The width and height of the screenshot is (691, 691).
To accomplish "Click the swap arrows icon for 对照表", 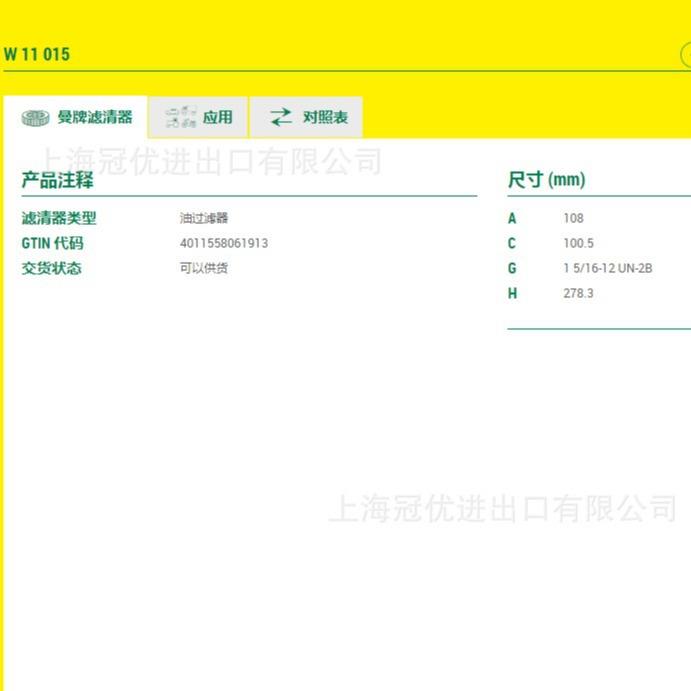I will (281, 117).
